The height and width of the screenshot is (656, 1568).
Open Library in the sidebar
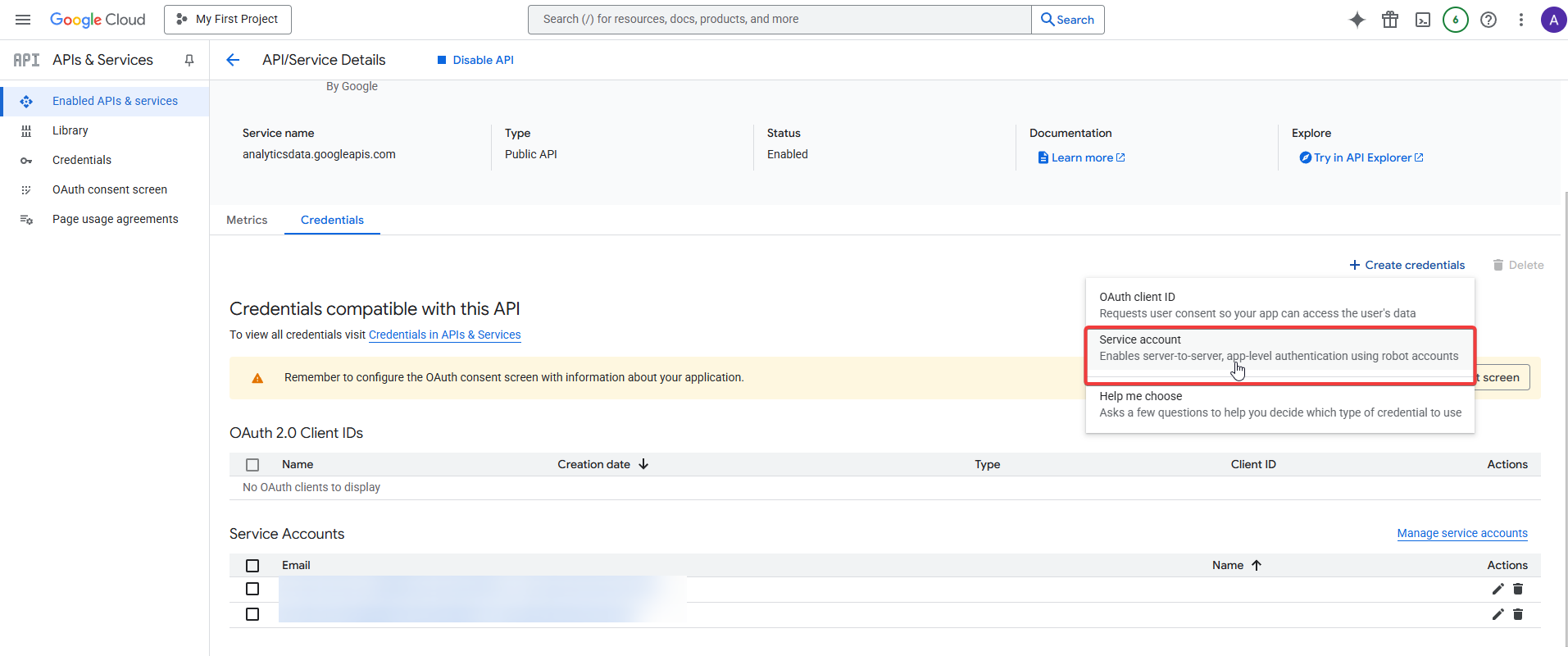105,130
